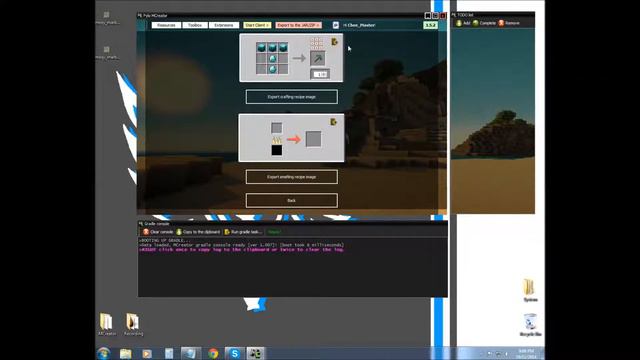Image resolution: width=640 pixels, height=360 pixels.
Task: Click the small recipe grid icon above the result slot
Action: click(x=317, y=42)
